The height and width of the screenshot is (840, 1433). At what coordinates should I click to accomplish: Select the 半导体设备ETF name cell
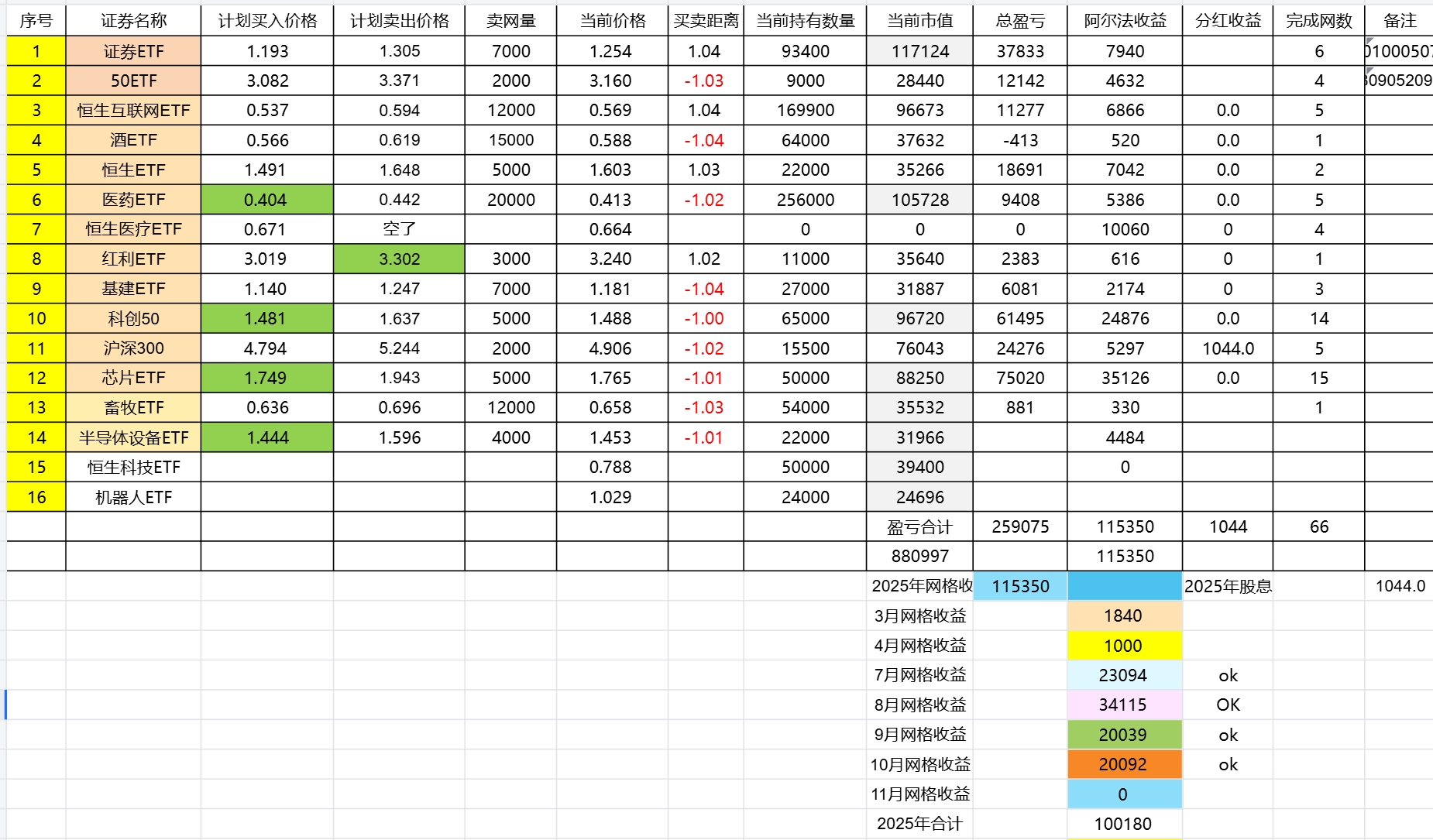(133, 437)
